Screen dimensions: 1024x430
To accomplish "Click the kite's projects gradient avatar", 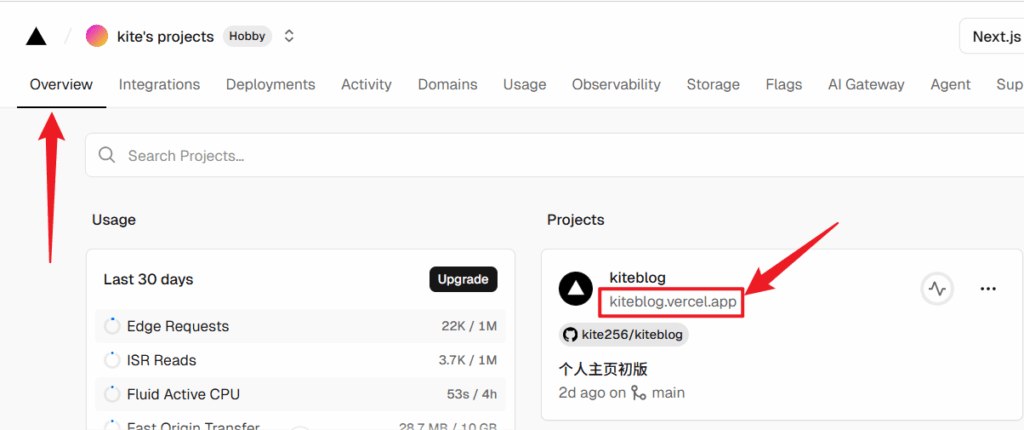I will tap(97, 36).
